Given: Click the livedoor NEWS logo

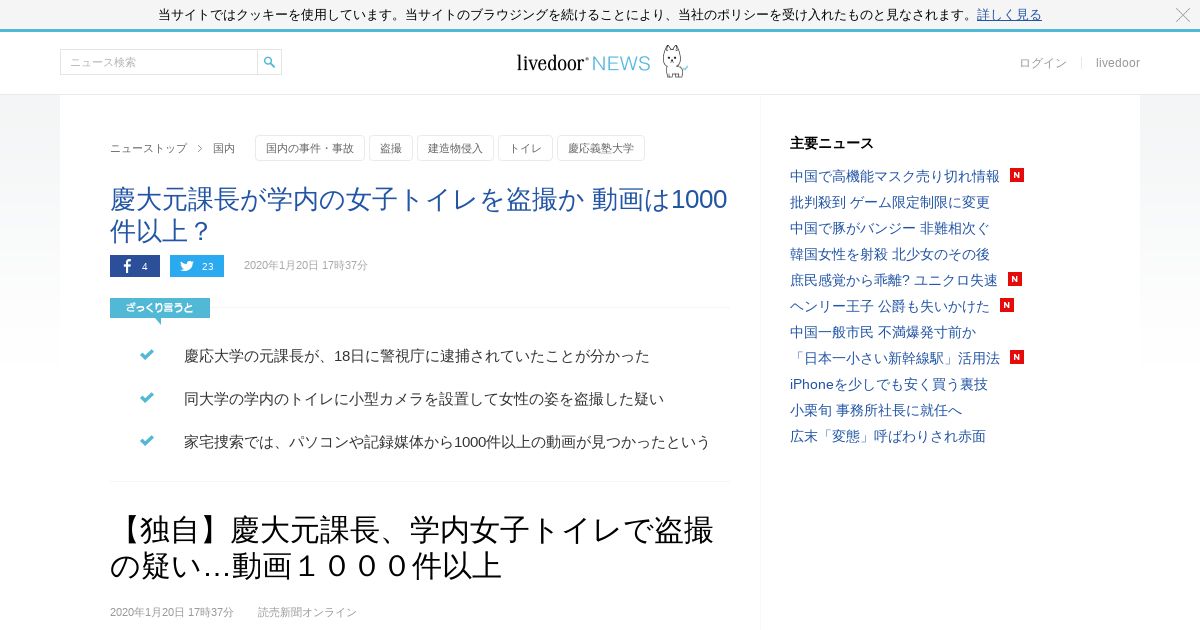Looking at the screenshot, I should [x=583, y=63].
